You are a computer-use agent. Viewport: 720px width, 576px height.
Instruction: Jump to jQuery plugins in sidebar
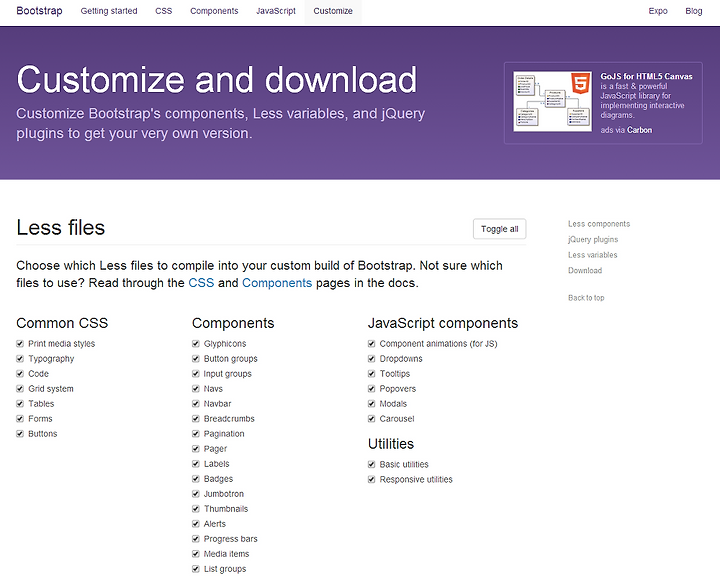point(593,239)
